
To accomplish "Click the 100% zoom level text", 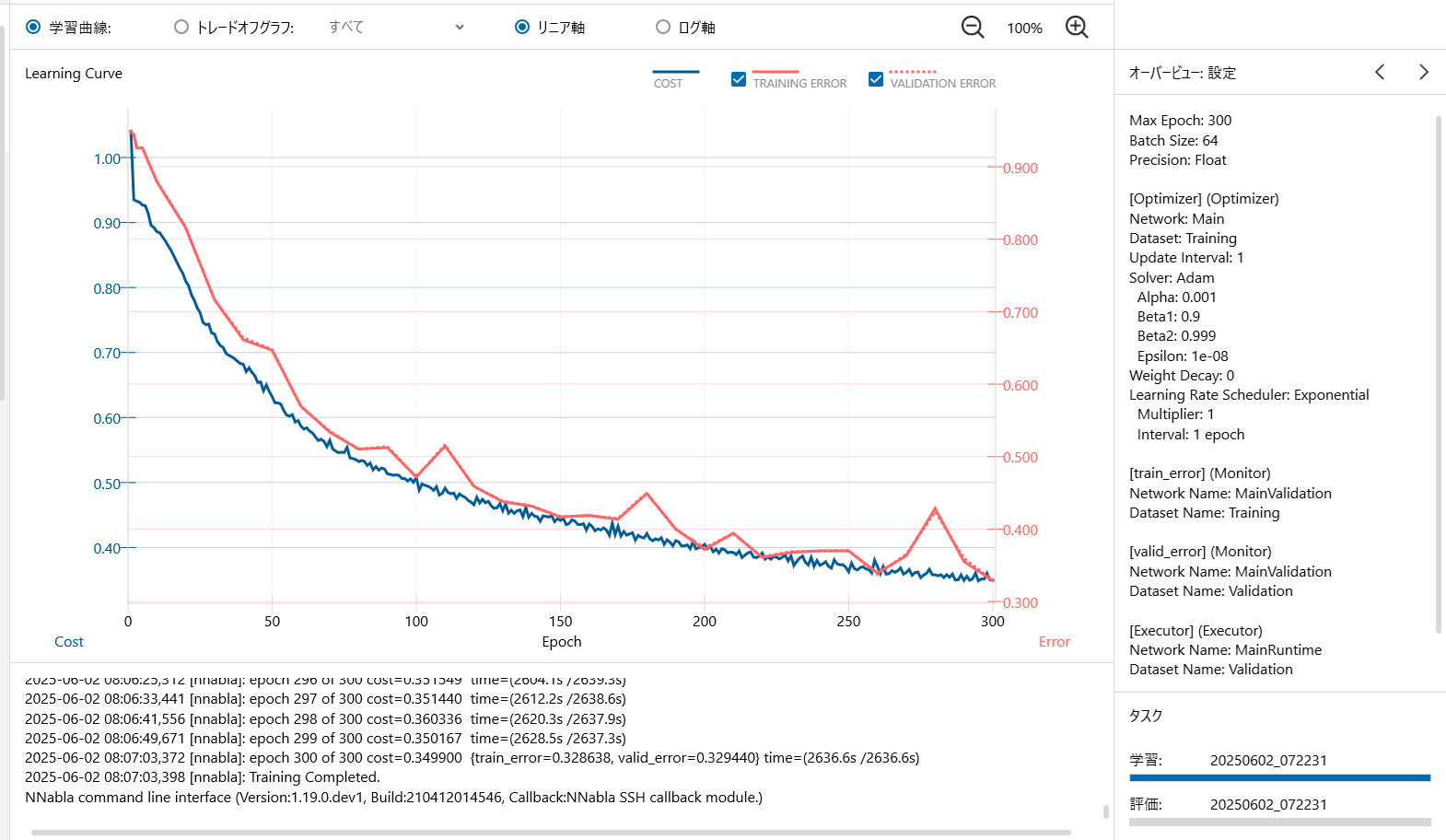I will pyautogui.click(x=1024, y=29).
